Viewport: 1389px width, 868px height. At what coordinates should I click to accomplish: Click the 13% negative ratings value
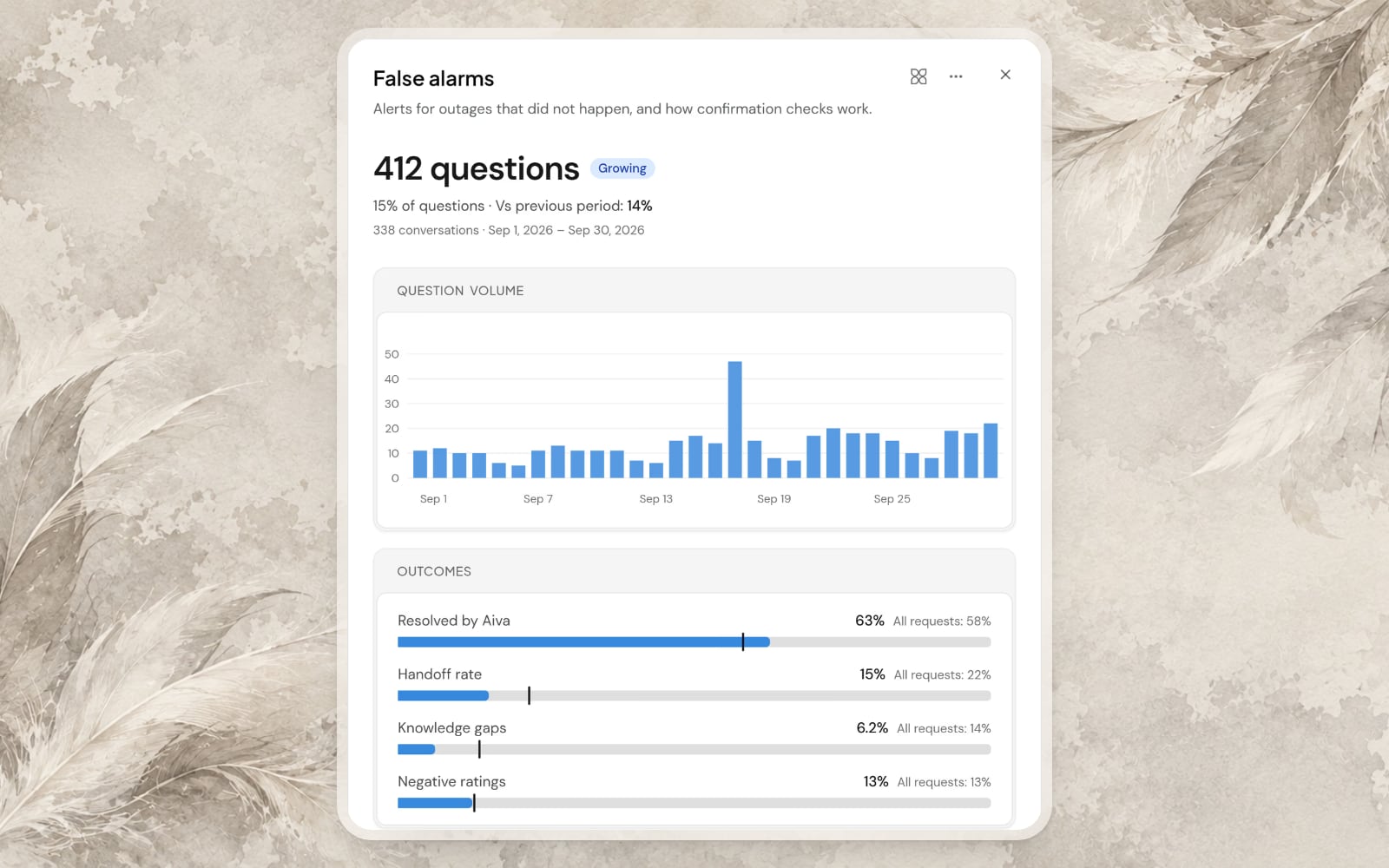(875, 782)
